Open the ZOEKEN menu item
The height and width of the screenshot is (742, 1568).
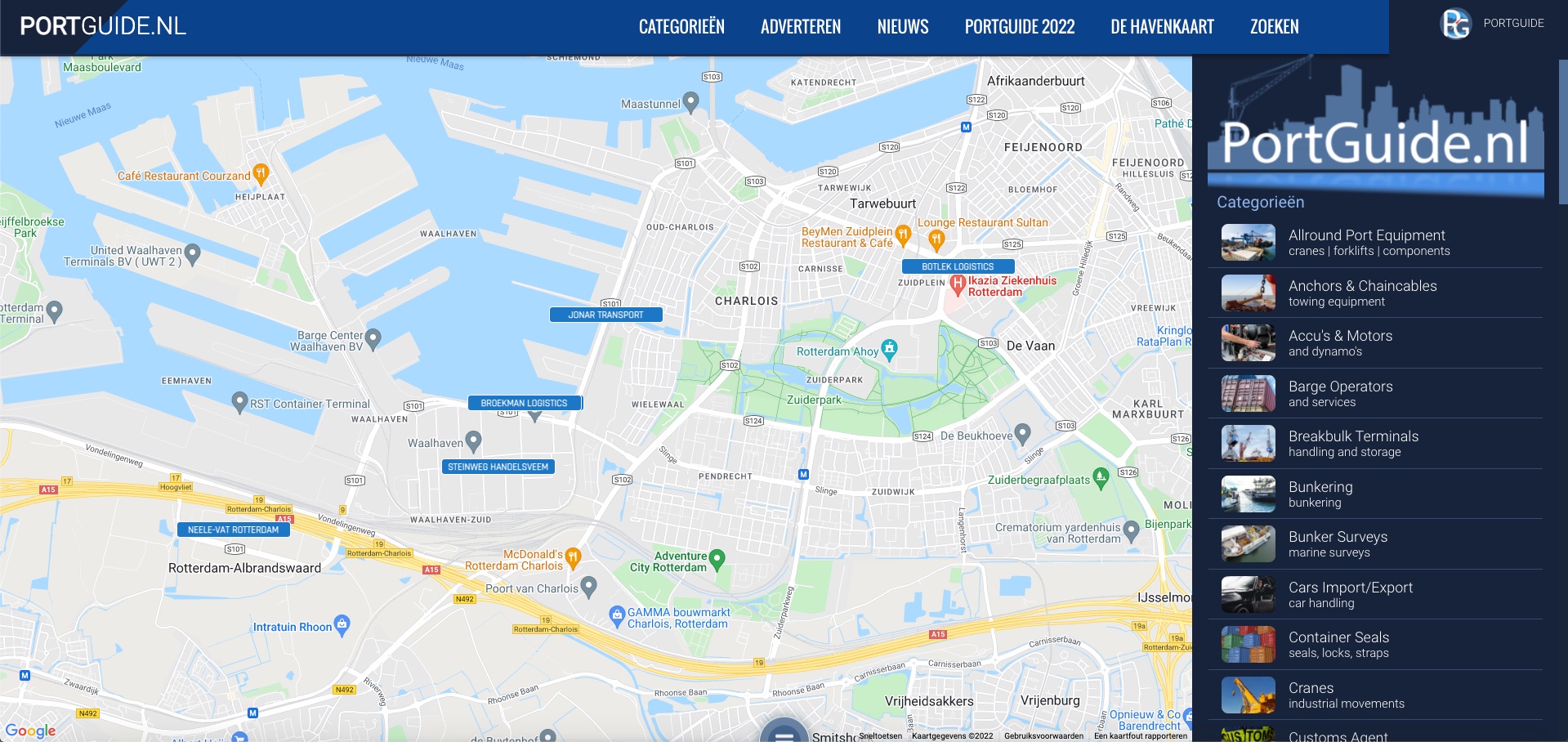(x=1275, y=27)
